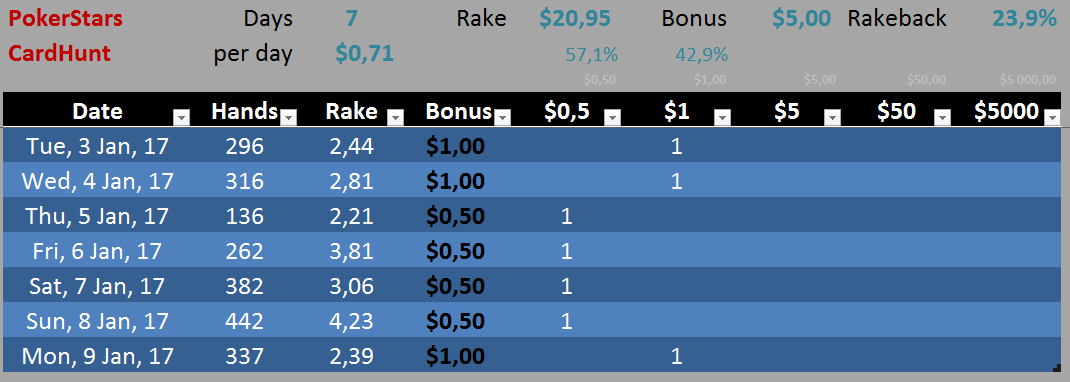The width and height of the screenshot is (1070, 382).
Task: Select the $1,00 bonus cell for Mon, 9 Jan
Action: (x=455, y=355)
